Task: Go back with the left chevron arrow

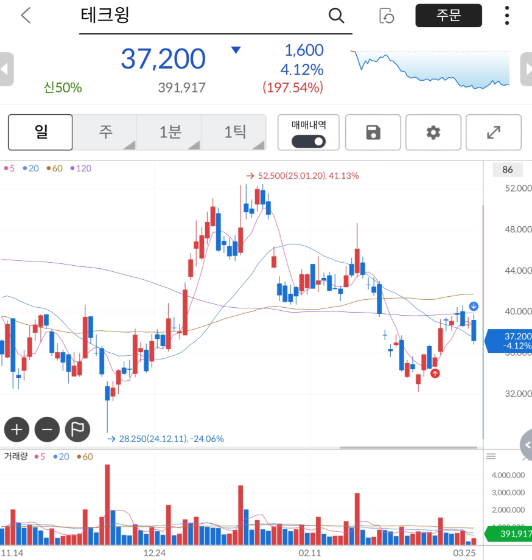Action: tap(26, 16)
